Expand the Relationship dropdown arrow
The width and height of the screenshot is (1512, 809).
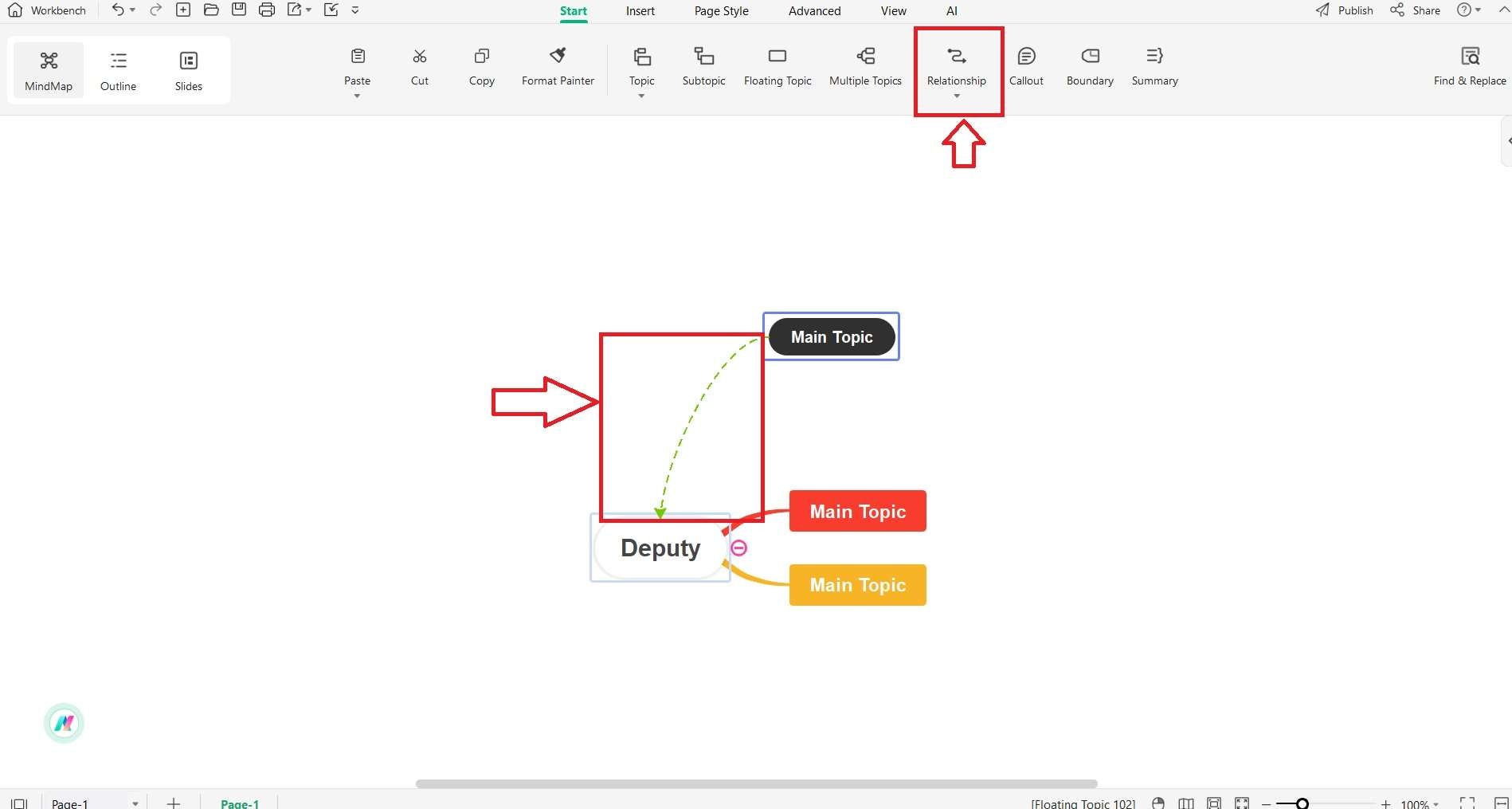click(x=957, y=96)
